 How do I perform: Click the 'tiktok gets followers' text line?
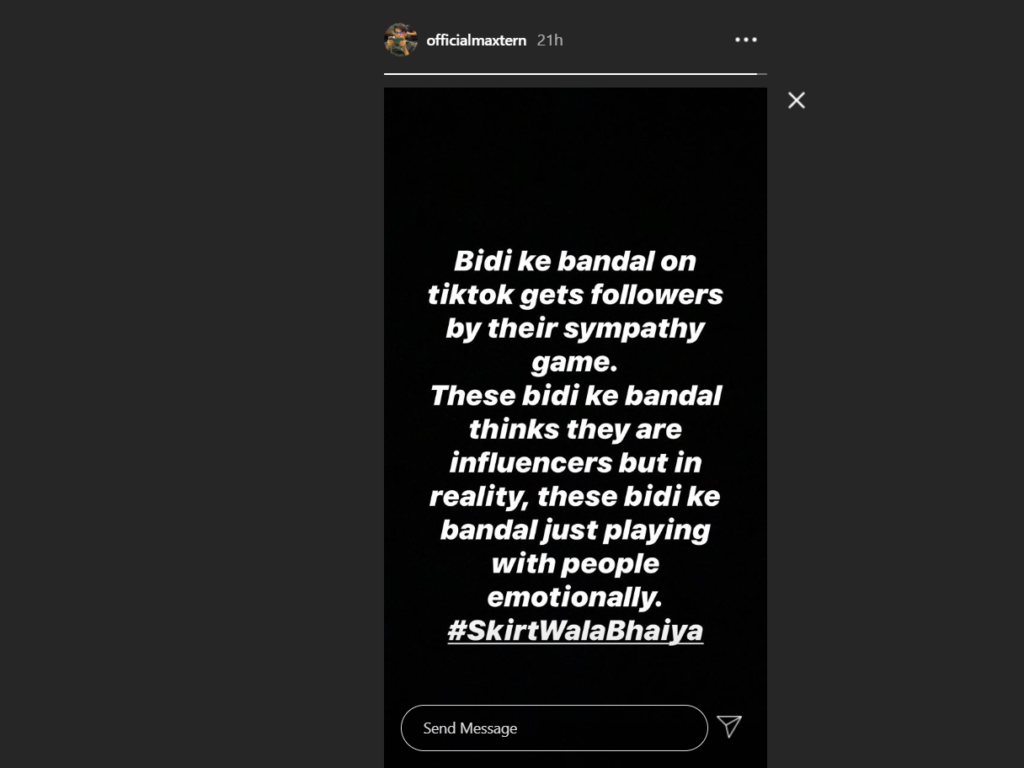pyautogui.click(x=575, y=295)
